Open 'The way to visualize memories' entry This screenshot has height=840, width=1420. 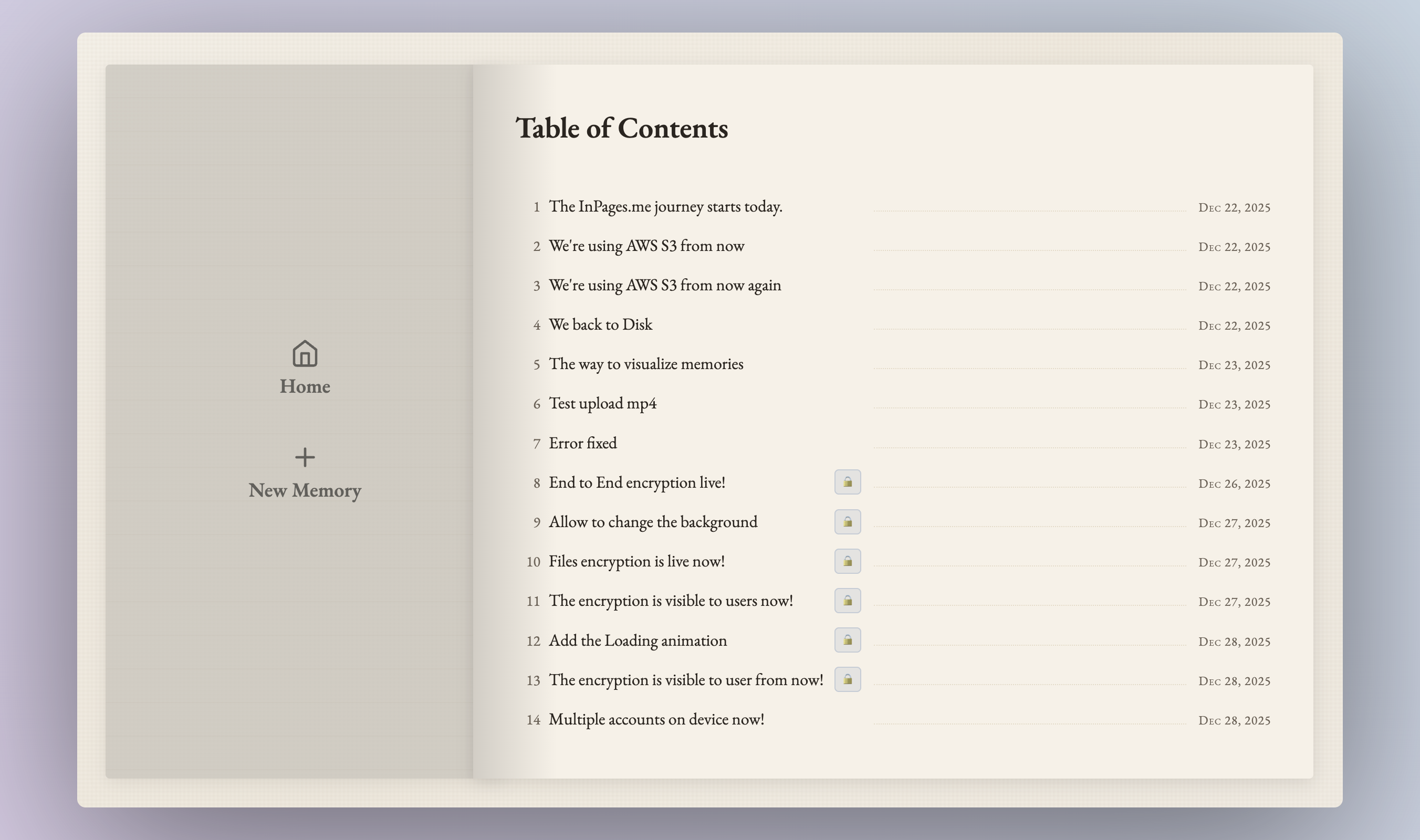646,364
